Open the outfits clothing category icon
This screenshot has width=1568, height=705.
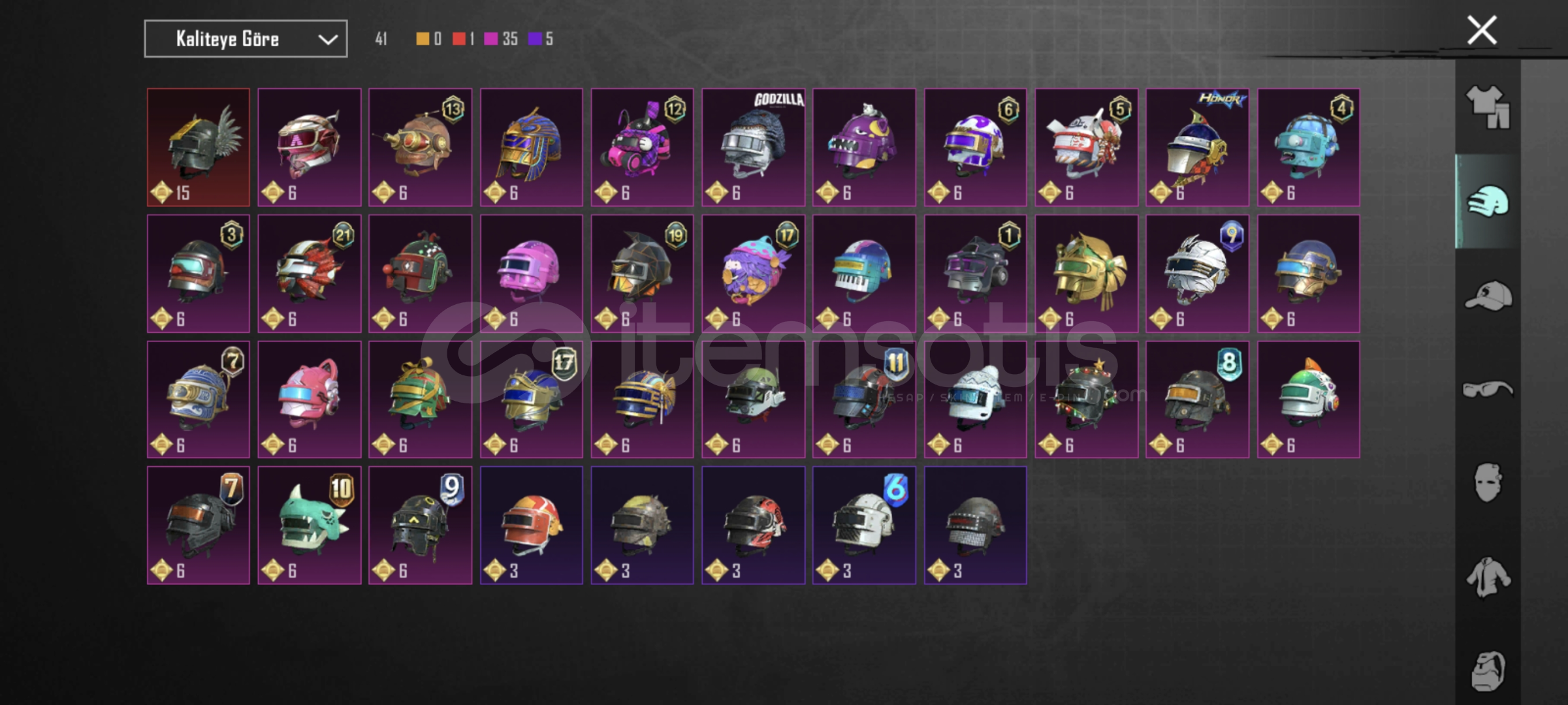(1488, 107)
